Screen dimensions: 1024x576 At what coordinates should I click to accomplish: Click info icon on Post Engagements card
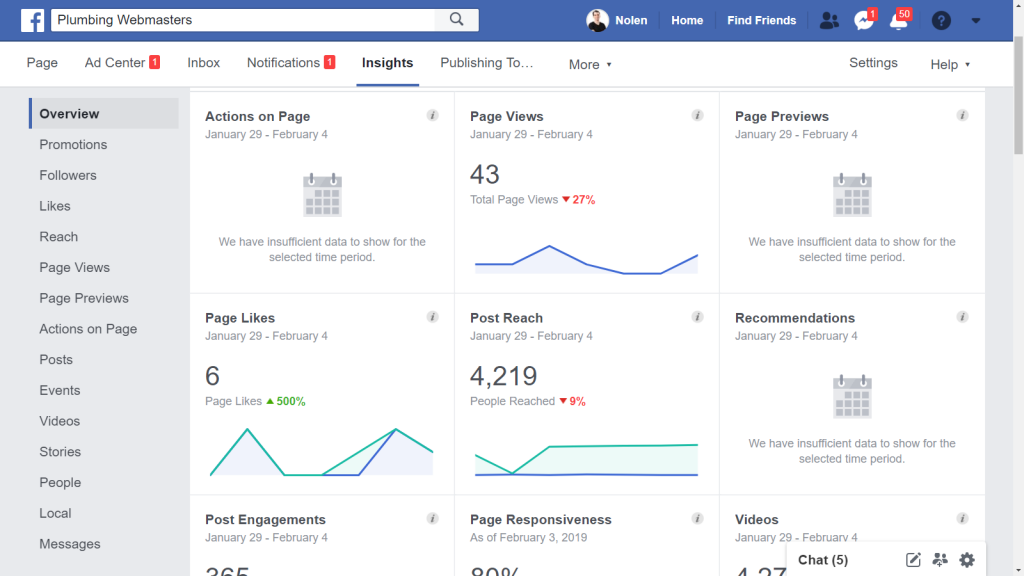pyautogui.click(x=432, y=519)
